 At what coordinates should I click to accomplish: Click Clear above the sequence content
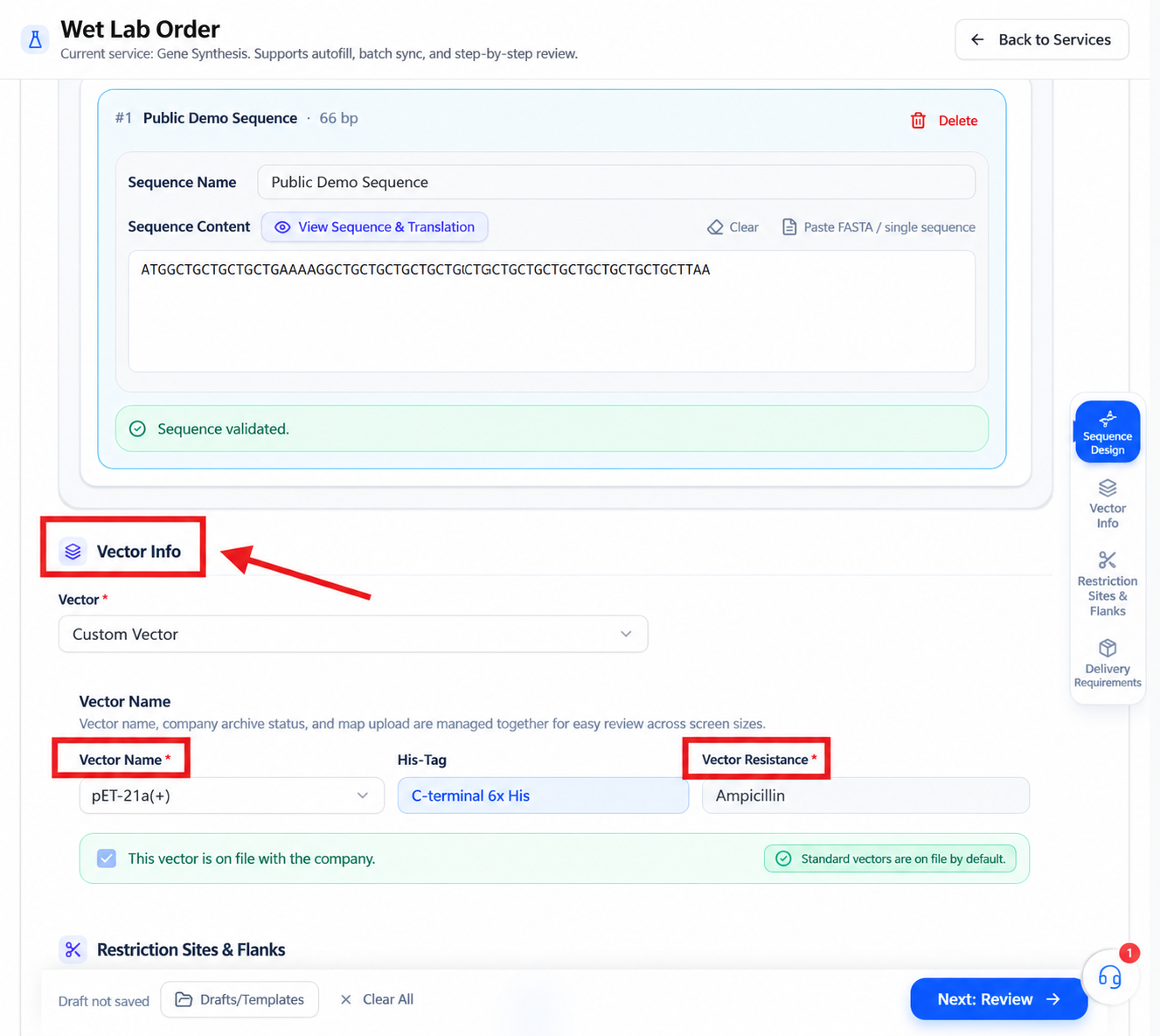[x=733, y=227]
